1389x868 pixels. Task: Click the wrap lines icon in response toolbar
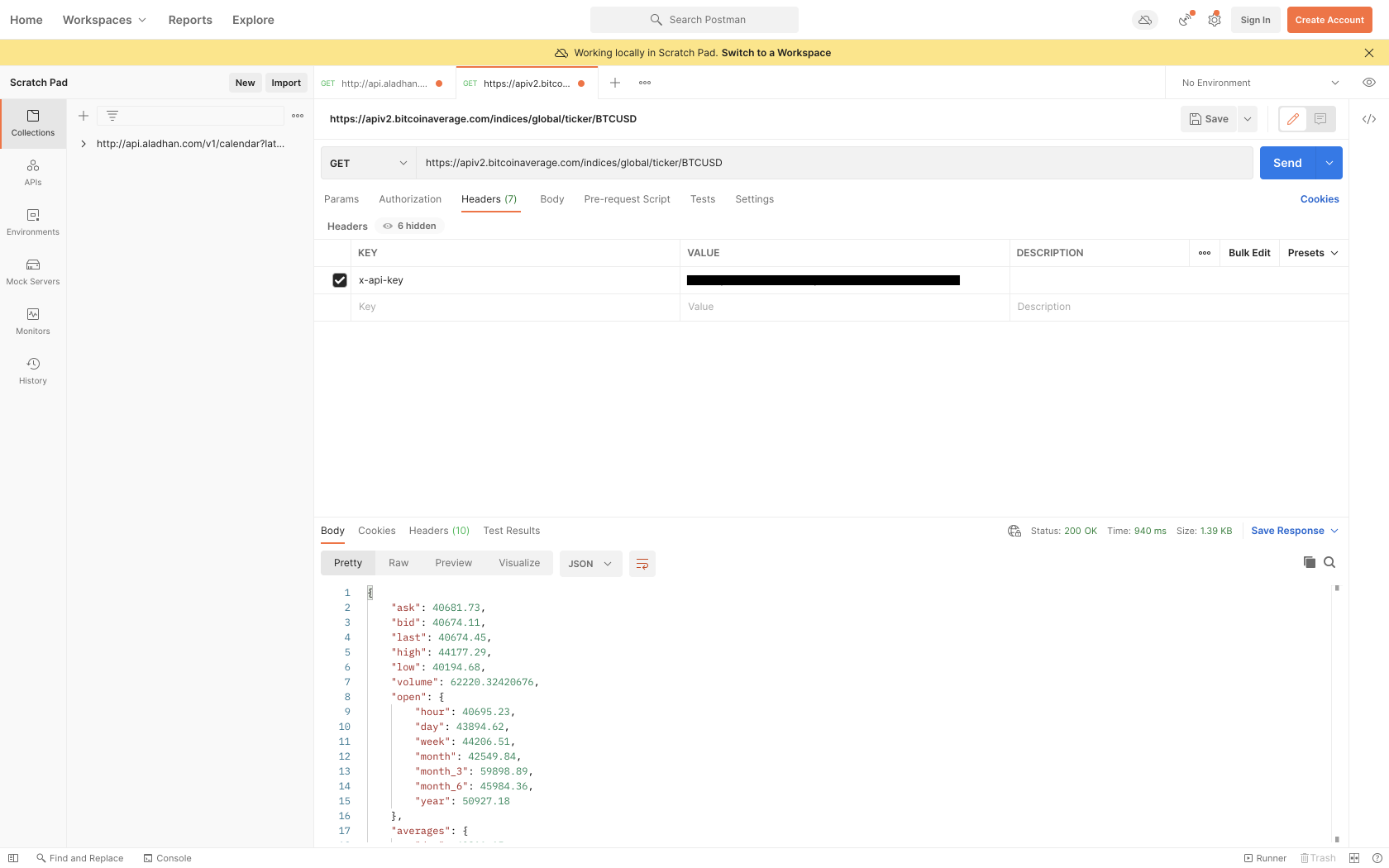click(x=642, y=564)
